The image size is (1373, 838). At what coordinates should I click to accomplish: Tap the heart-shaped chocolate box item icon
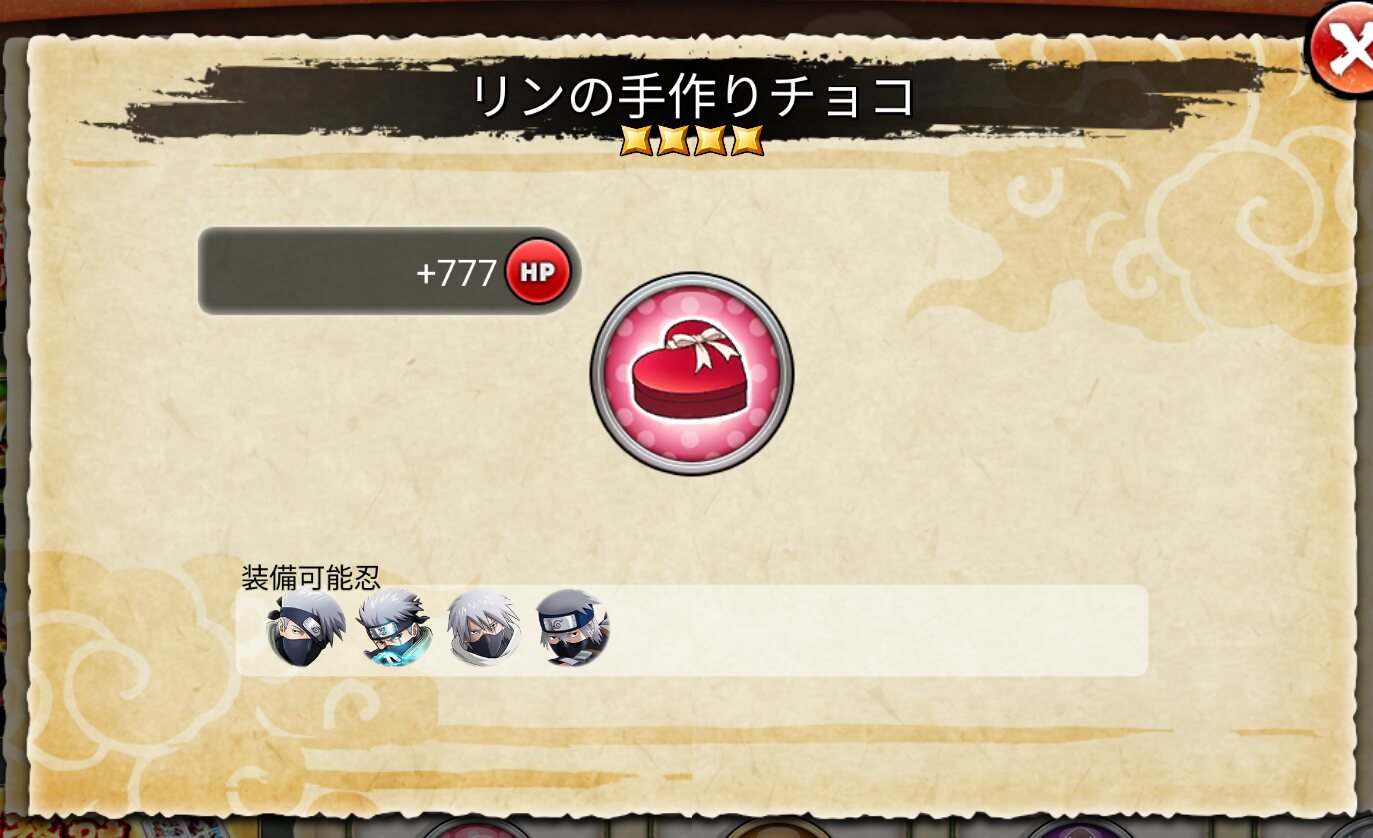click(x=691, y=373)
